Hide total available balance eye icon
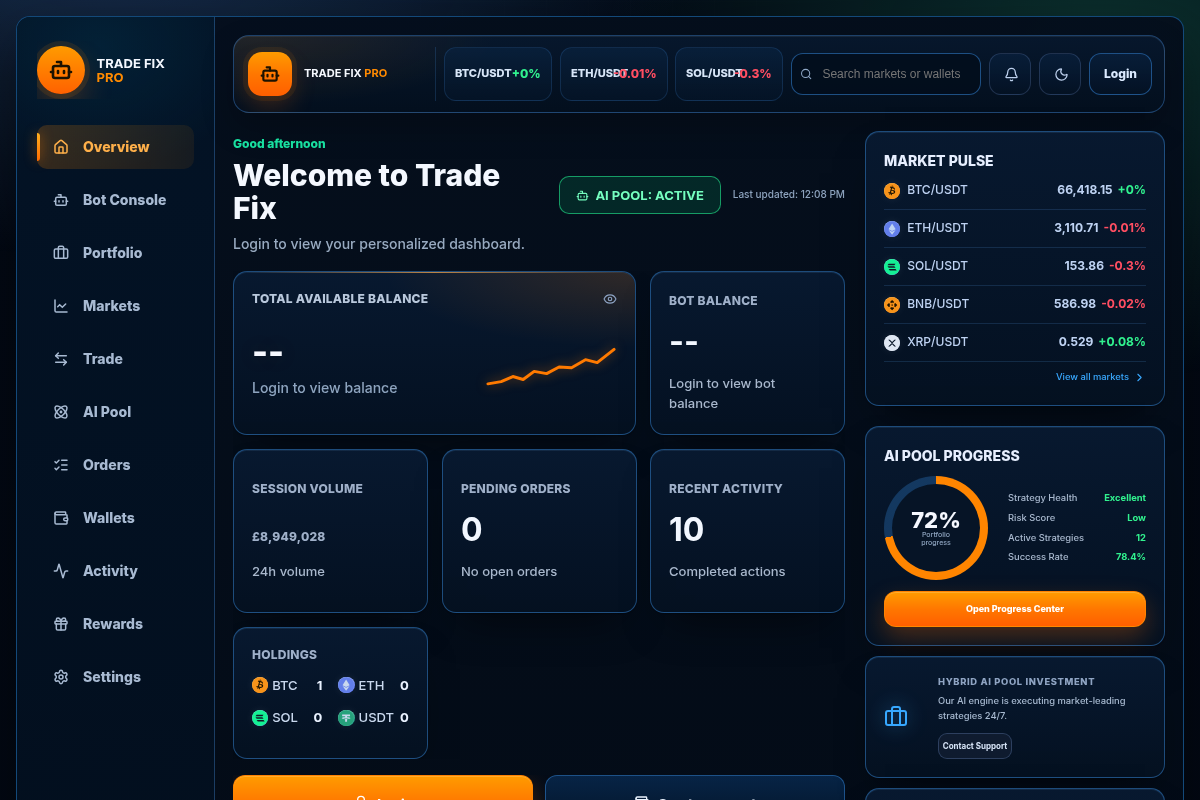This screenshot has height=800, width=1200. tap(610, 299)
